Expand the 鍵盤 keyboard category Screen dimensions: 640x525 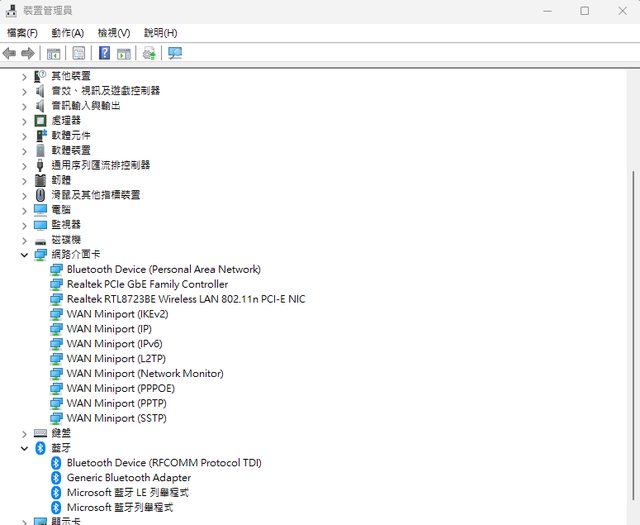click(x=25, y=434)
